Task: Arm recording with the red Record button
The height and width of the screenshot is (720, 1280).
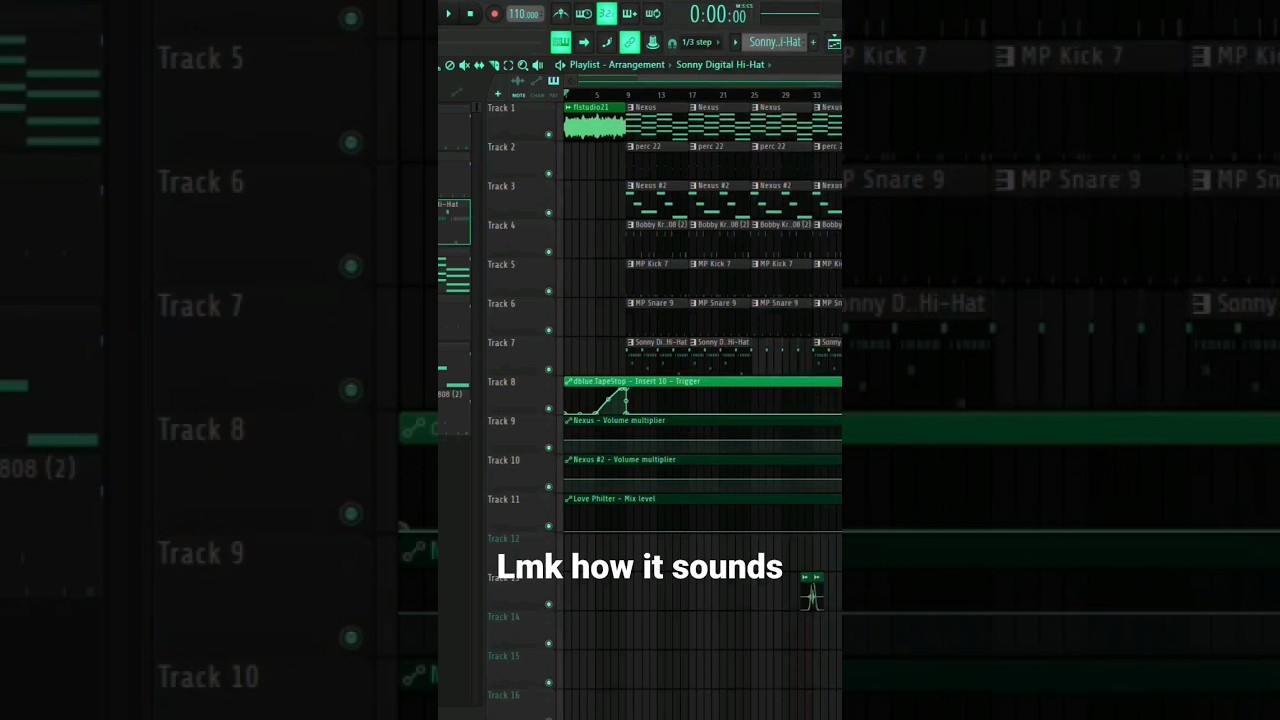Action: pos(494,14)
